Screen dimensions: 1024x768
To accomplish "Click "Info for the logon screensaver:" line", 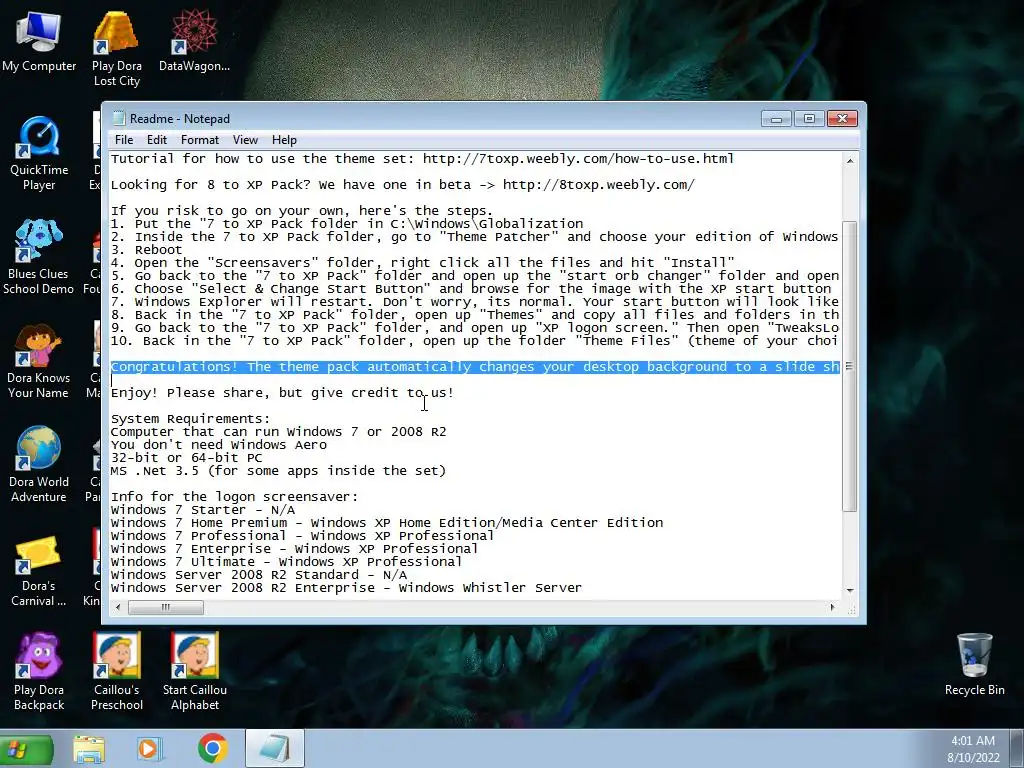I will [x=234, y=497].
